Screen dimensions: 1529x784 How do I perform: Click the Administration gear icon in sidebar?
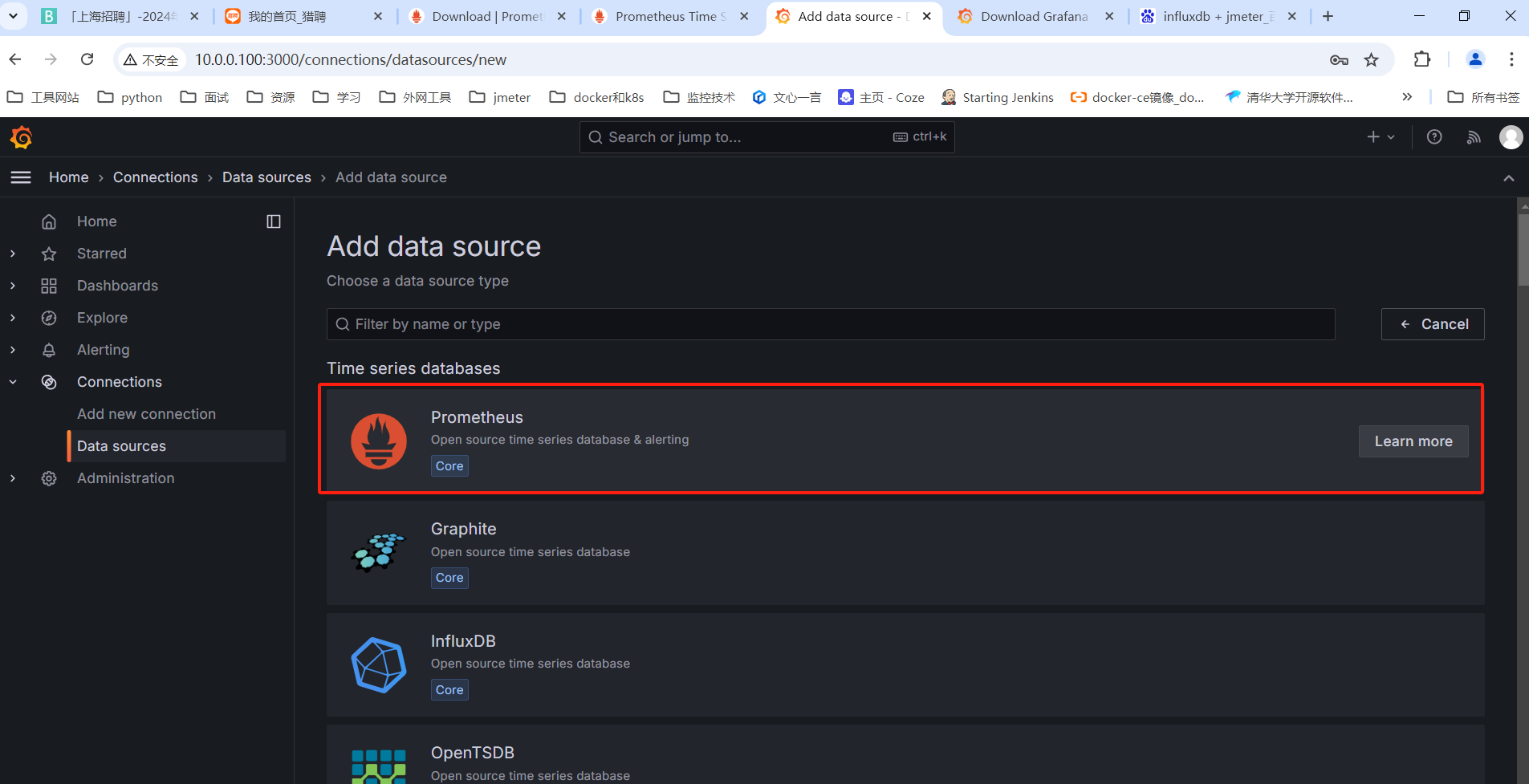pyautogui.click(x=49, y=478)
